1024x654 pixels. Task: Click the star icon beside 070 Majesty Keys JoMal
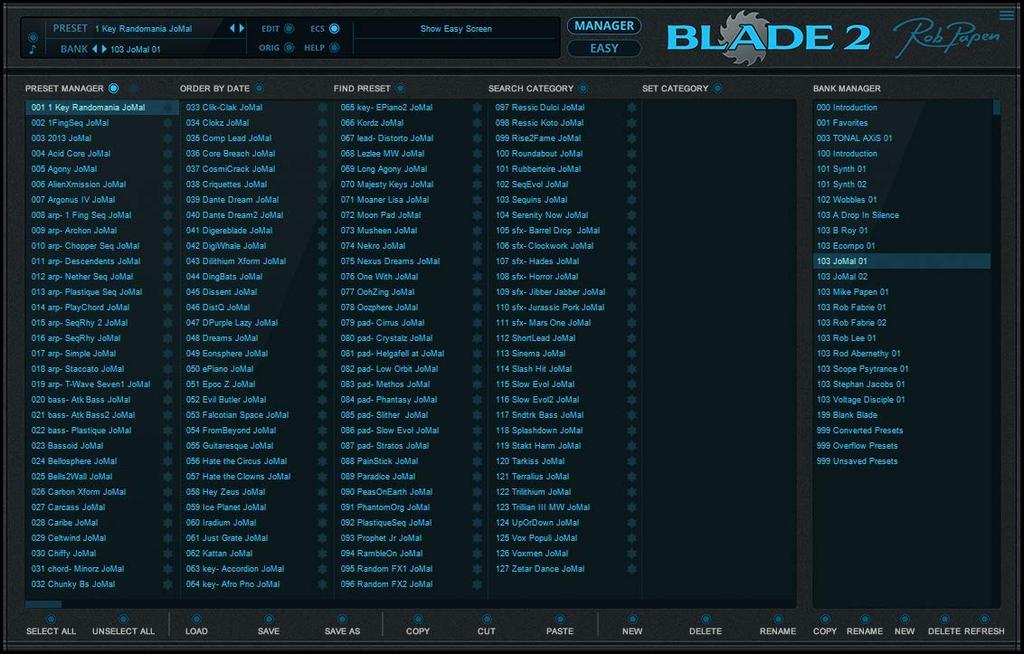point(477,184)
